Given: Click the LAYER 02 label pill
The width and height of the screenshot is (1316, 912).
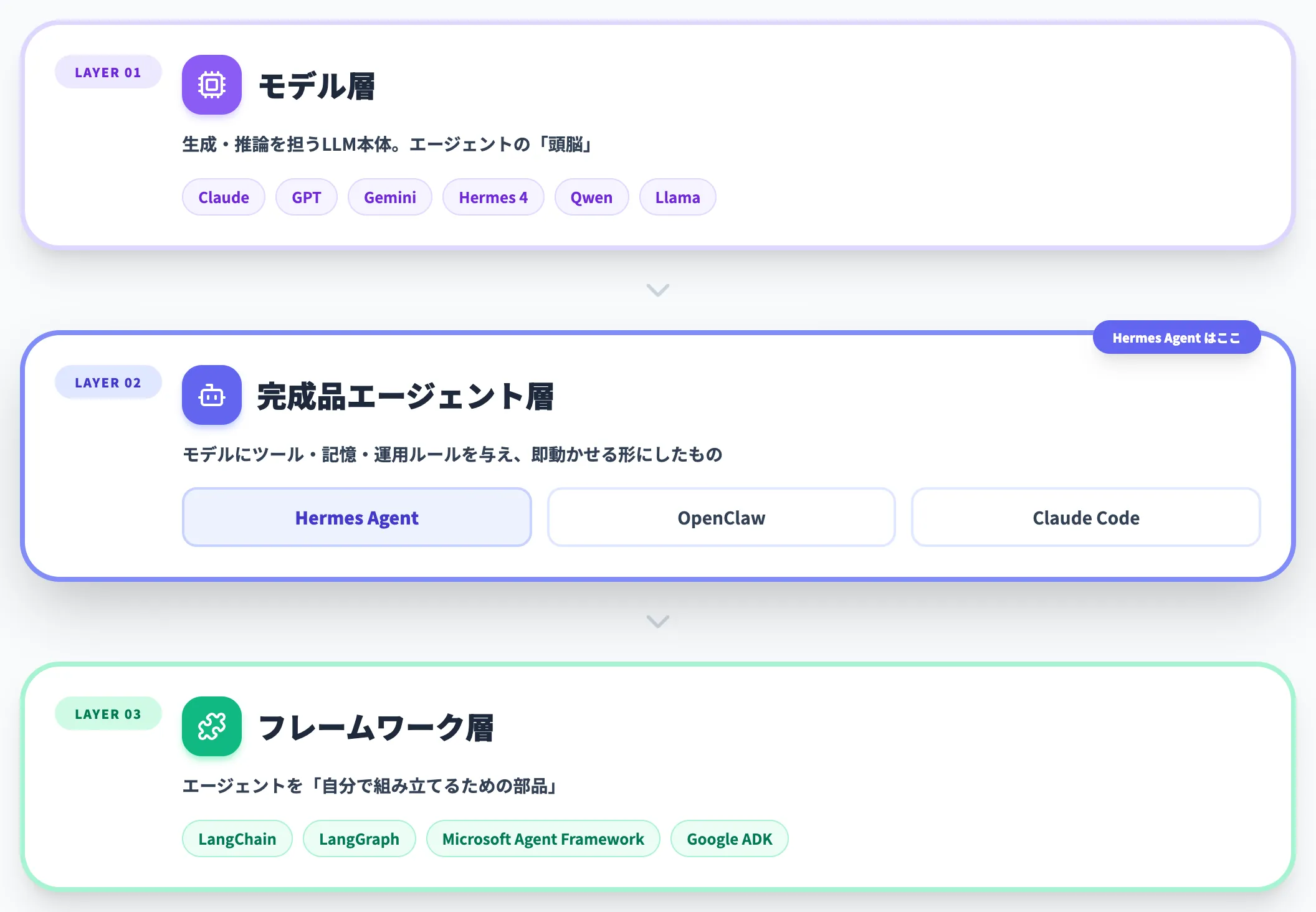Looking at the screenshot, I should [108, 382].
